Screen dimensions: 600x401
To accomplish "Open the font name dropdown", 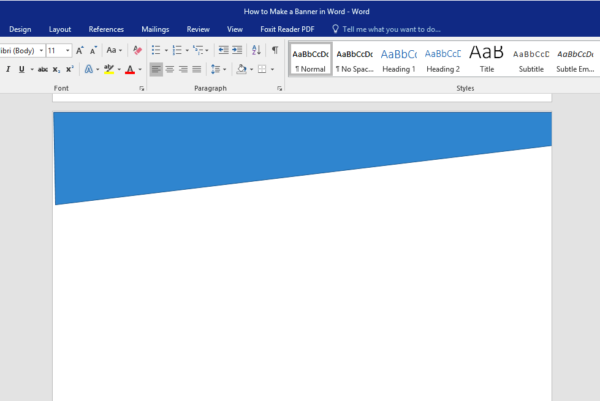I will (x=41, y=51).
